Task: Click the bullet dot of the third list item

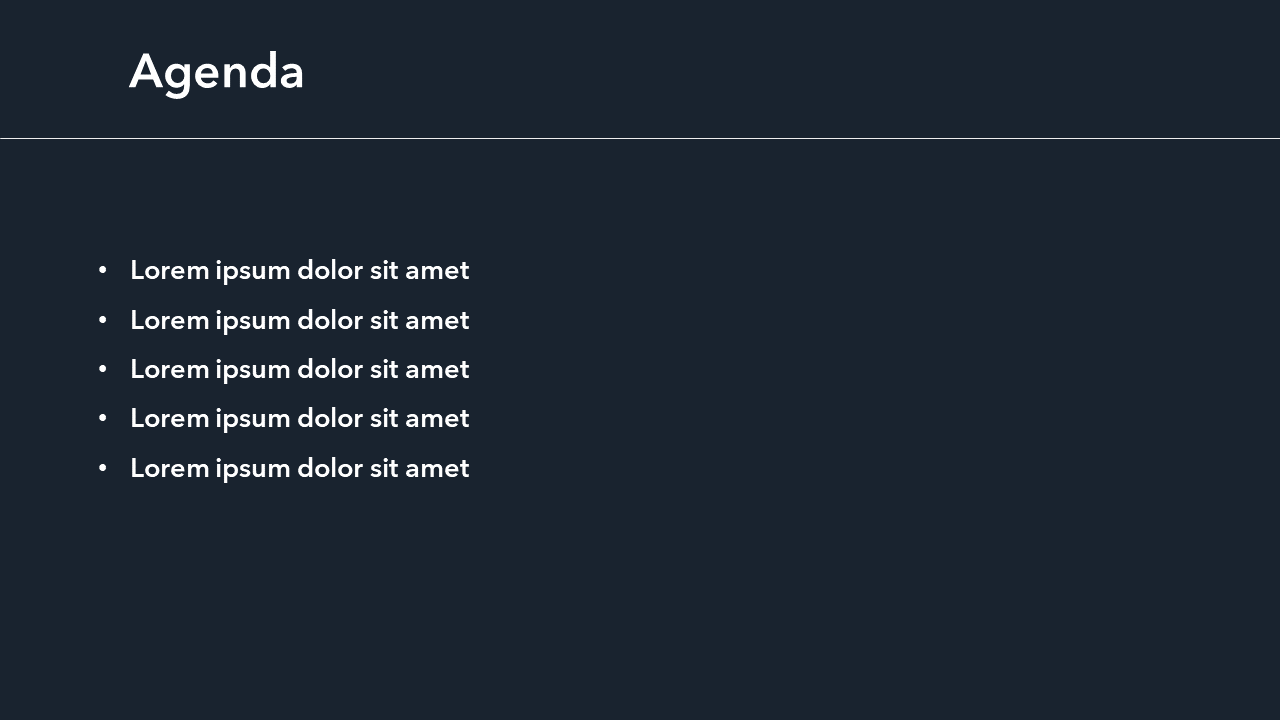Action: pyautogui.click(x=102, y=369)
